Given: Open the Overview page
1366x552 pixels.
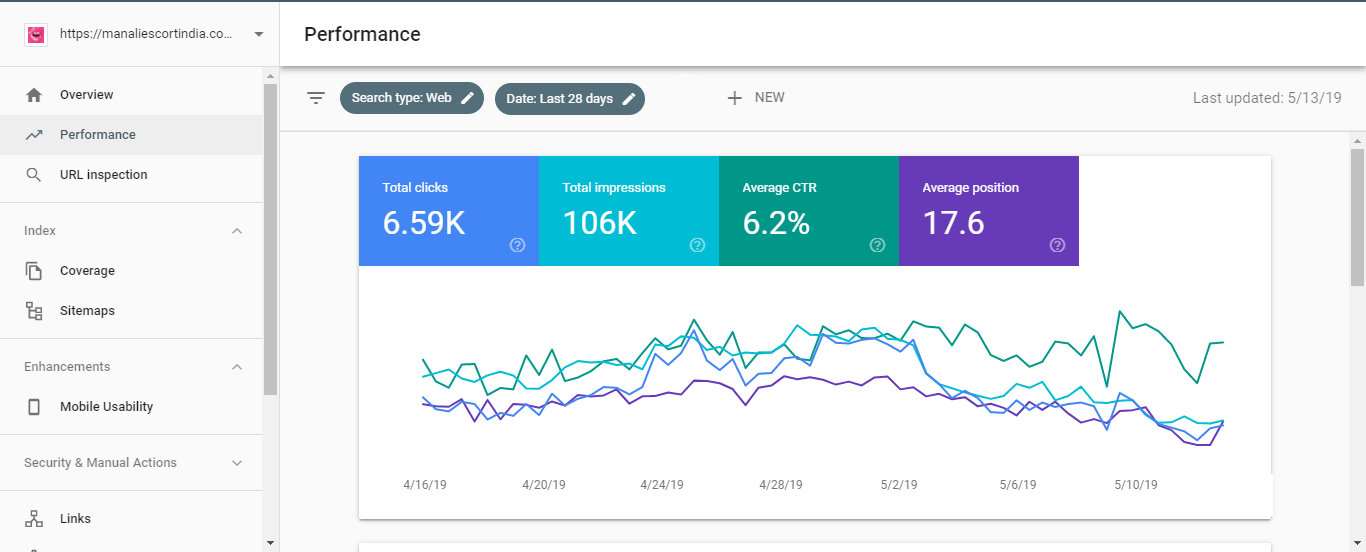Looking at the screenshot, I should tap(86, 95).
